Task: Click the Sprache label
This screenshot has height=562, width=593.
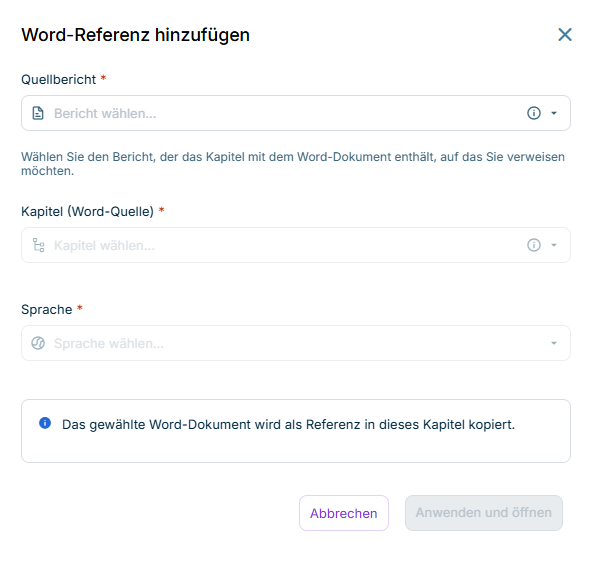Action: coord(47,309)
